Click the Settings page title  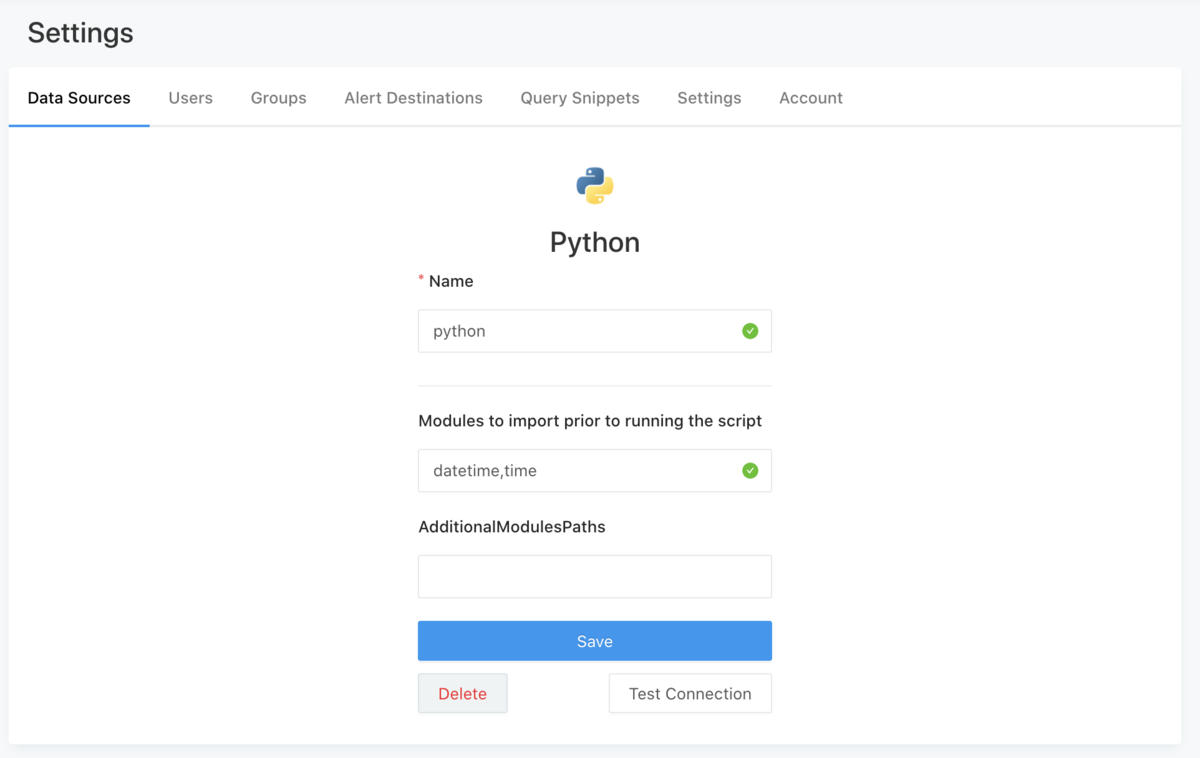[80, 33]
